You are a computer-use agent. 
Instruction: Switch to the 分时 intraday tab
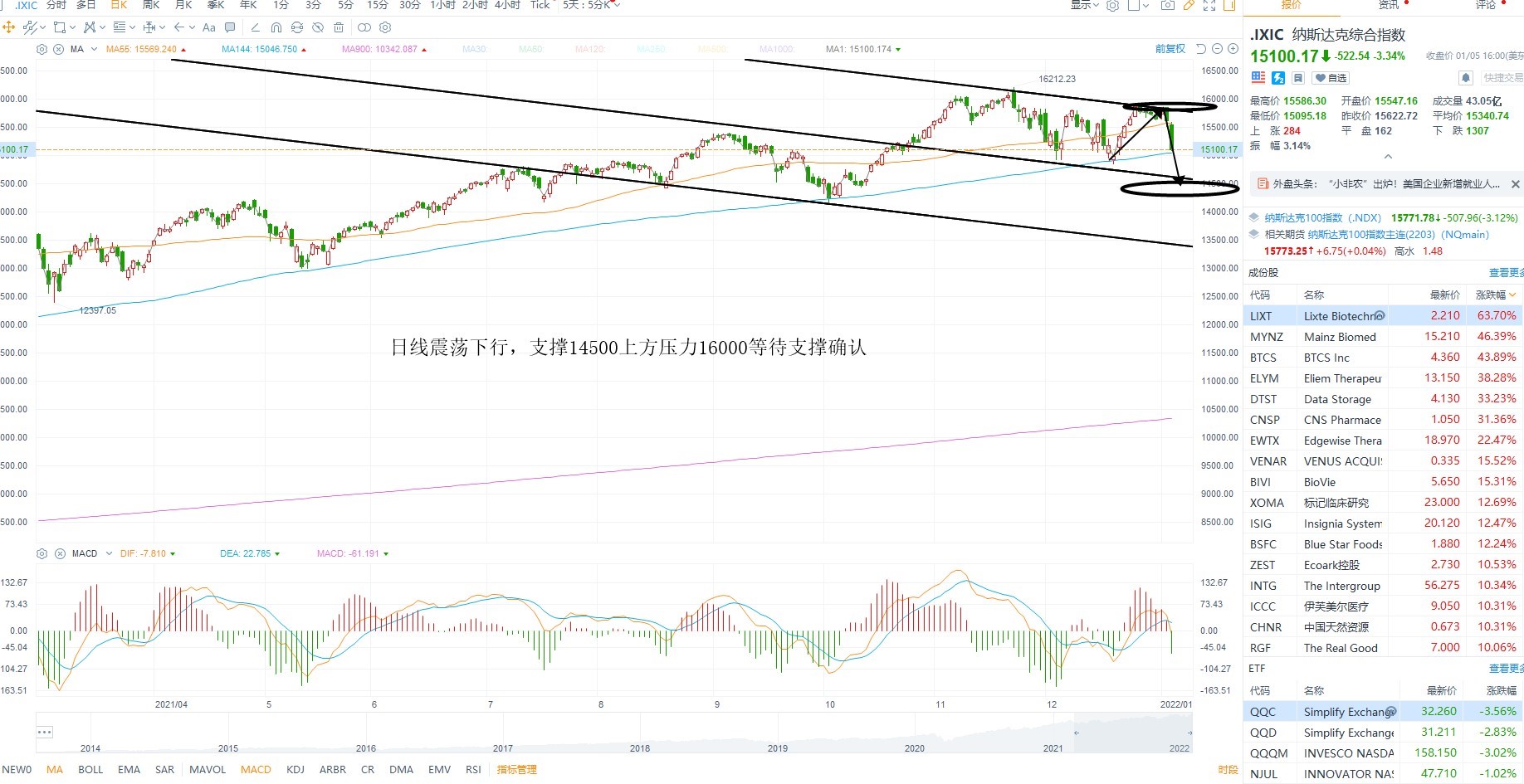(56, 5)
